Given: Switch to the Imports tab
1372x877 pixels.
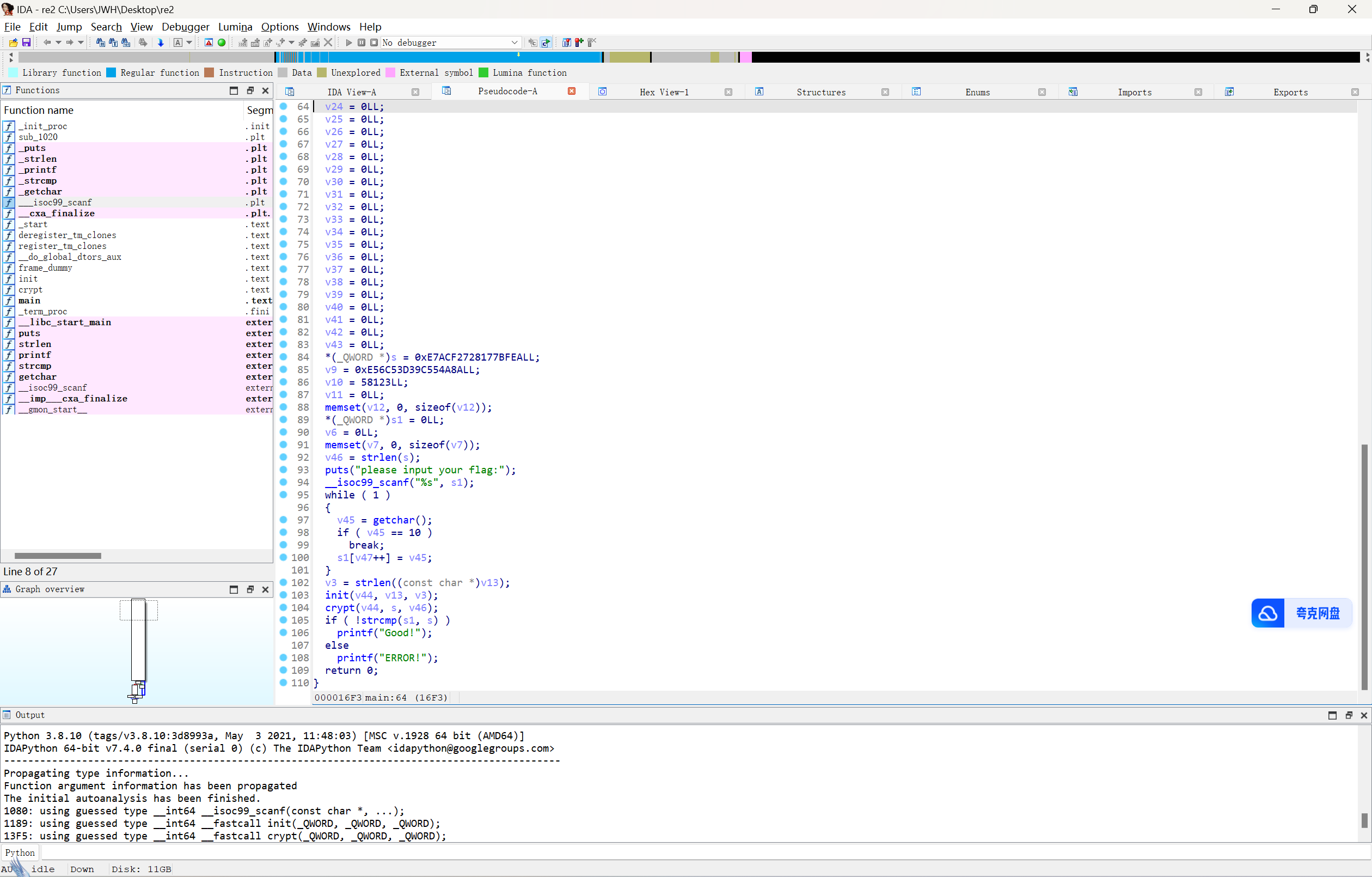Looking at the screenshot, I should (1134, 93).
